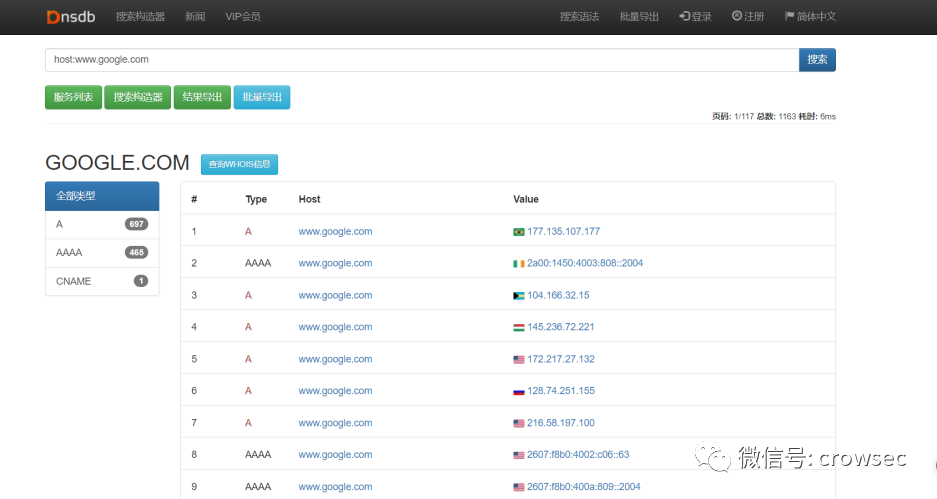
Task: Open IPv6 2607:f8b0:4002:c06::63
Action: pyautogui.click(x=578, y=455)
